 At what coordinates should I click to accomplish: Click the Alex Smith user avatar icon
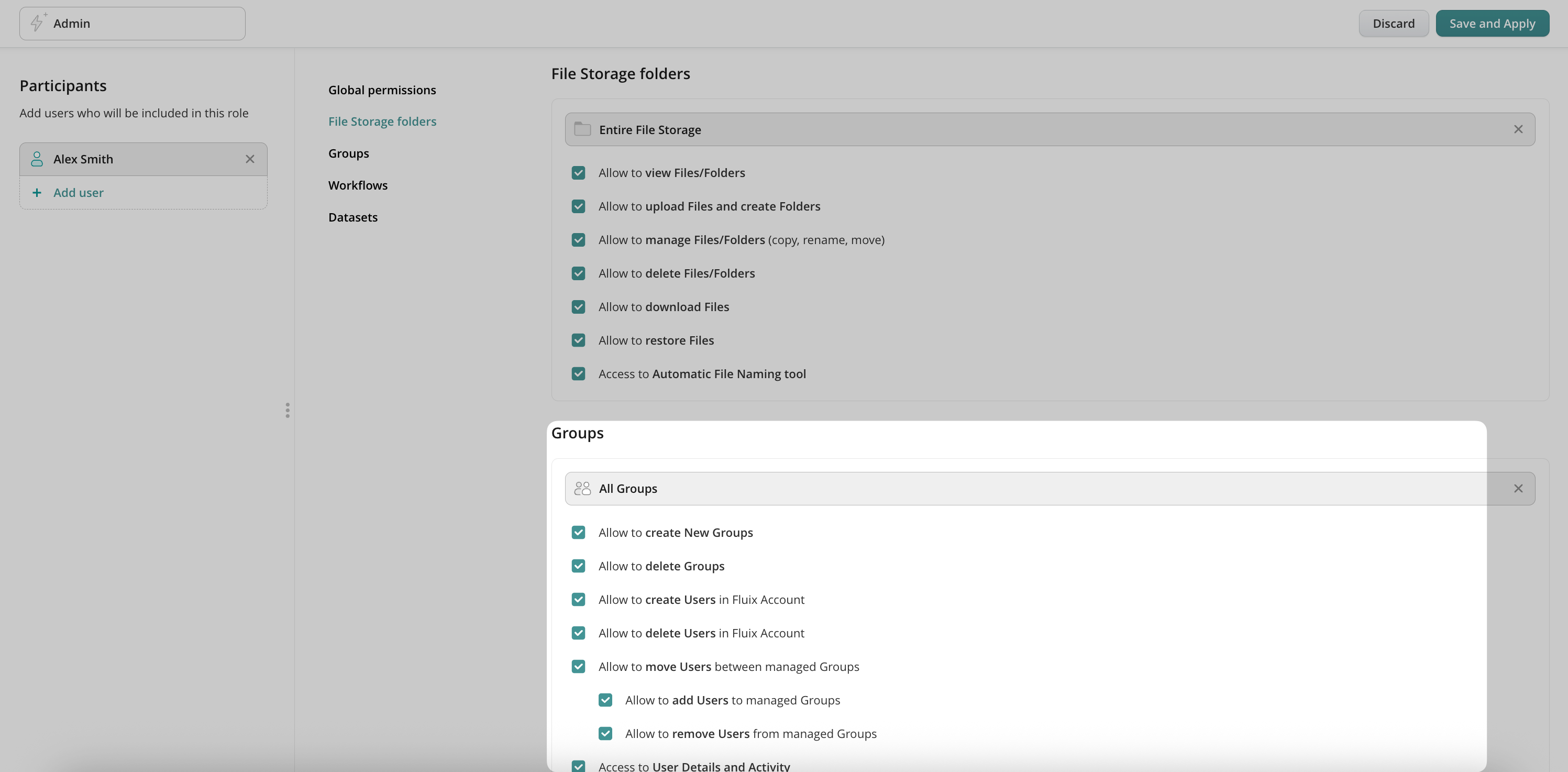click(x=37, y=159)
